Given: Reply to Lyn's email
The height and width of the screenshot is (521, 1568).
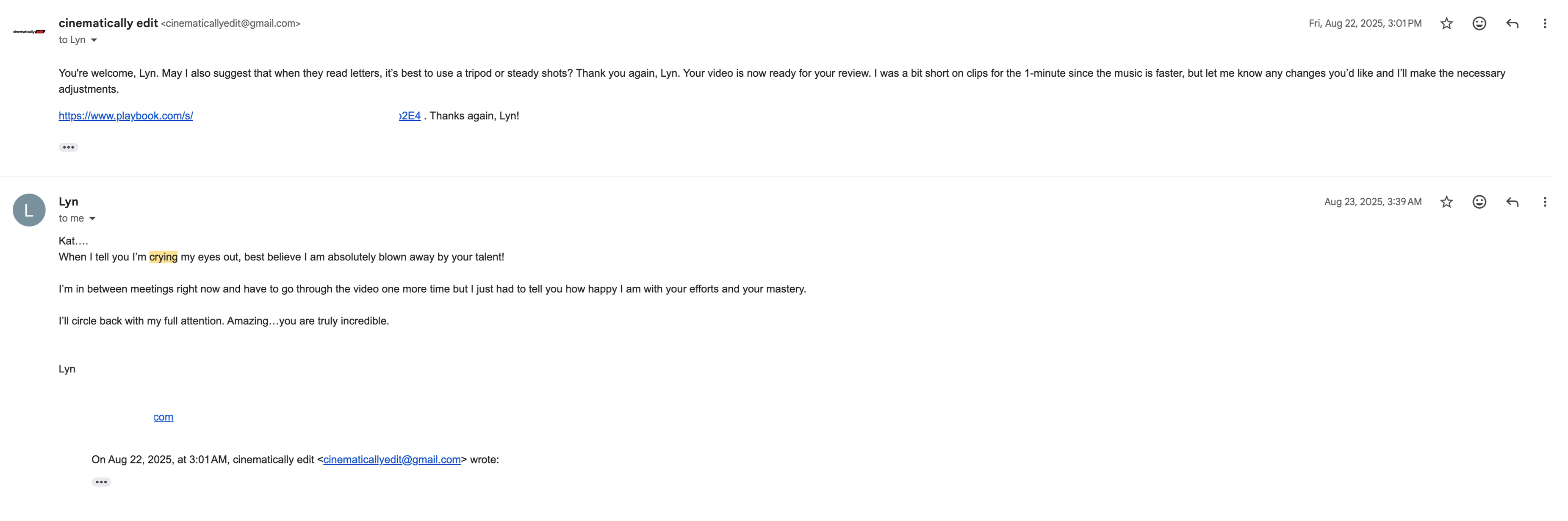Looking at the screenshot, I should [x=1512, y=202].
